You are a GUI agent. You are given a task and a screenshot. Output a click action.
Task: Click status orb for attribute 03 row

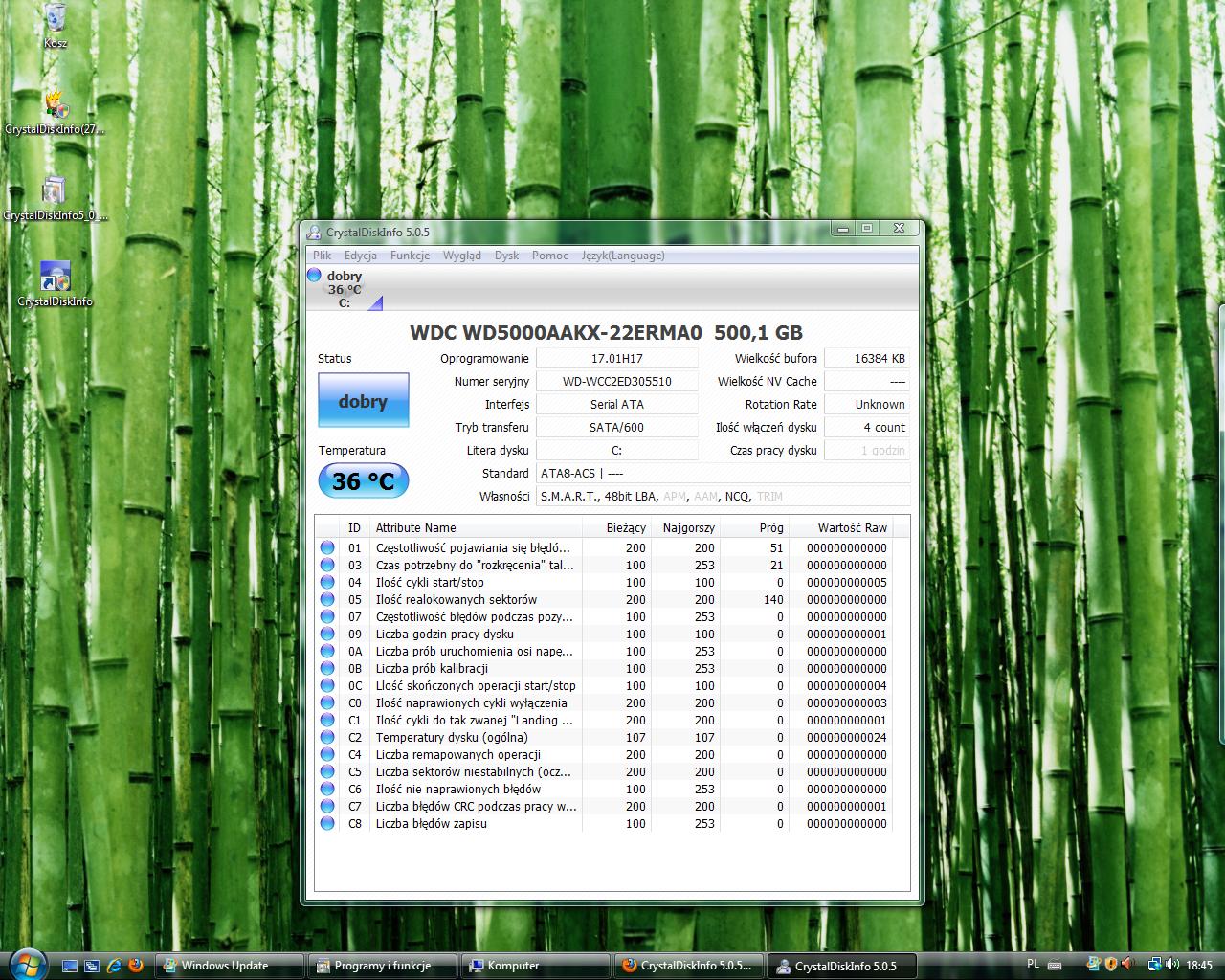click(327, 566)
